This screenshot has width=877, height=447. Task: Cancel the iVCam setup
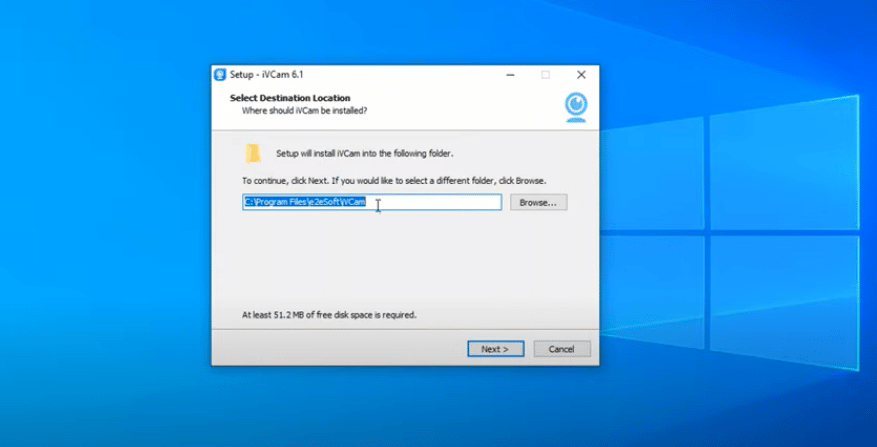562,349
